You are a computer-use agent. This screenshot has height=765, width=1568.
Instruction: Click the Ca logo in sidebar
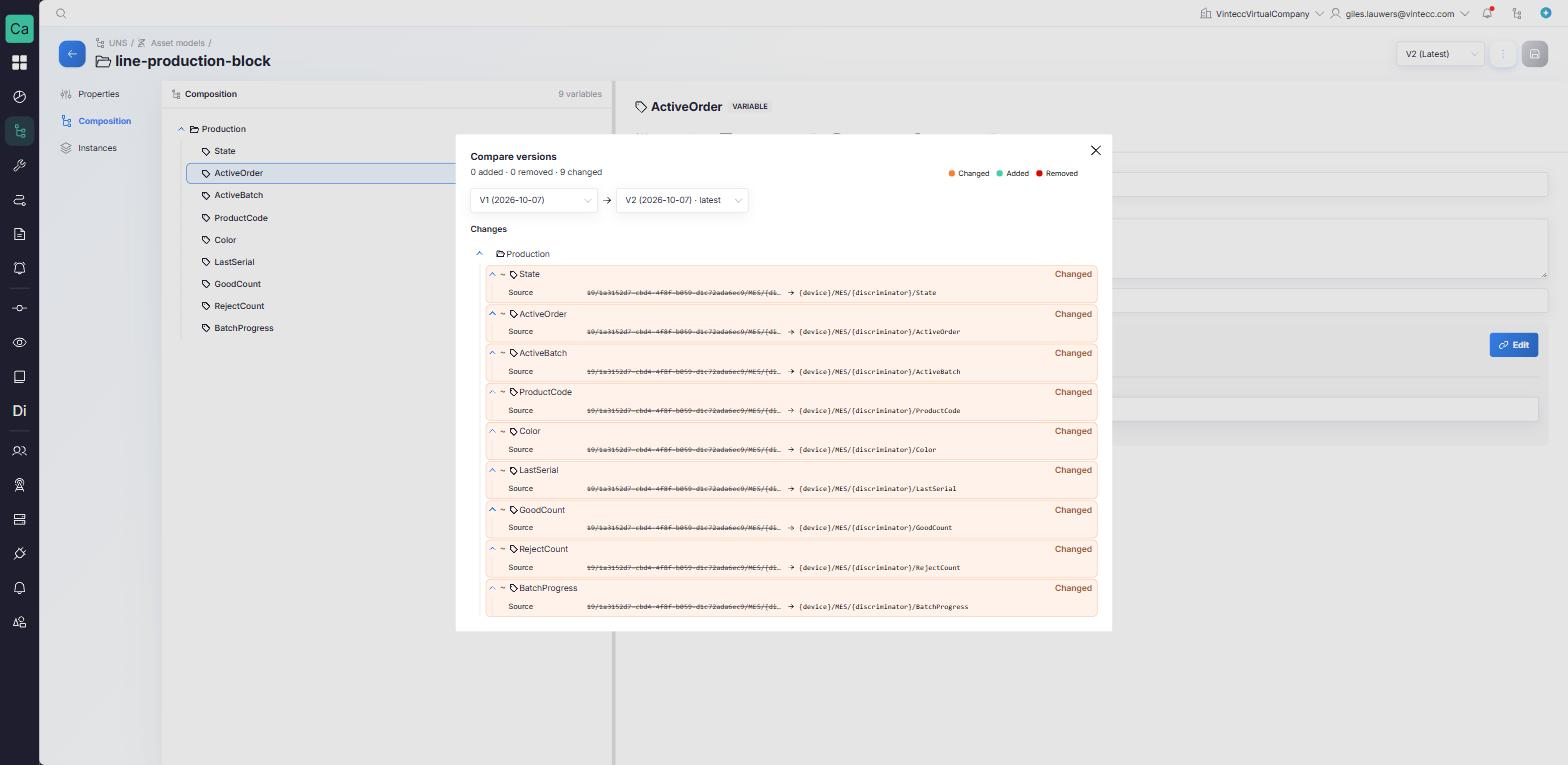coord(19,28)
